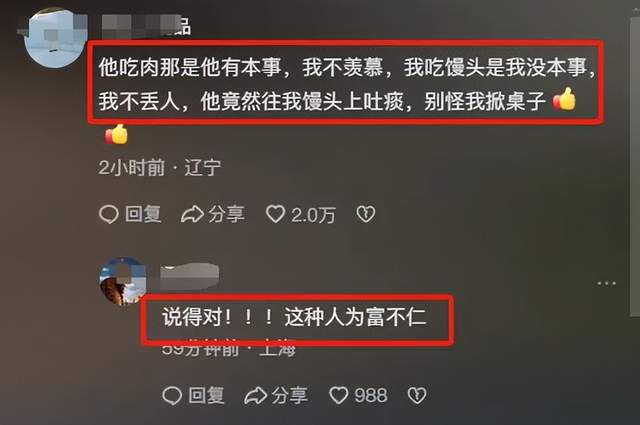The width and height of the screenshot is (640, 425).
Task: Click the share arrow icon under the Shanghai reply
Action: [256, 395]
